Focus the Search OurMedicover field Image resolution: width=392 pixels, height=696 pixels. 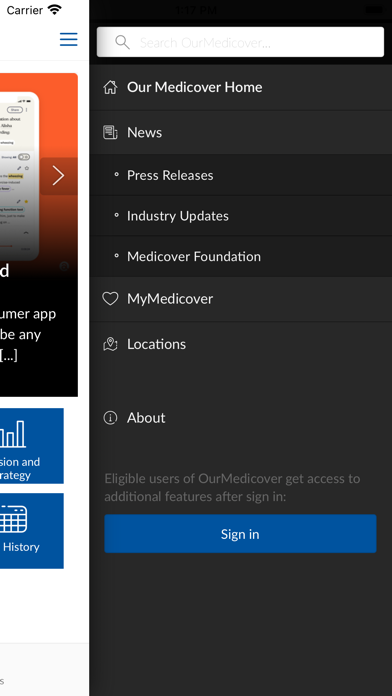(x=240, y=42)
